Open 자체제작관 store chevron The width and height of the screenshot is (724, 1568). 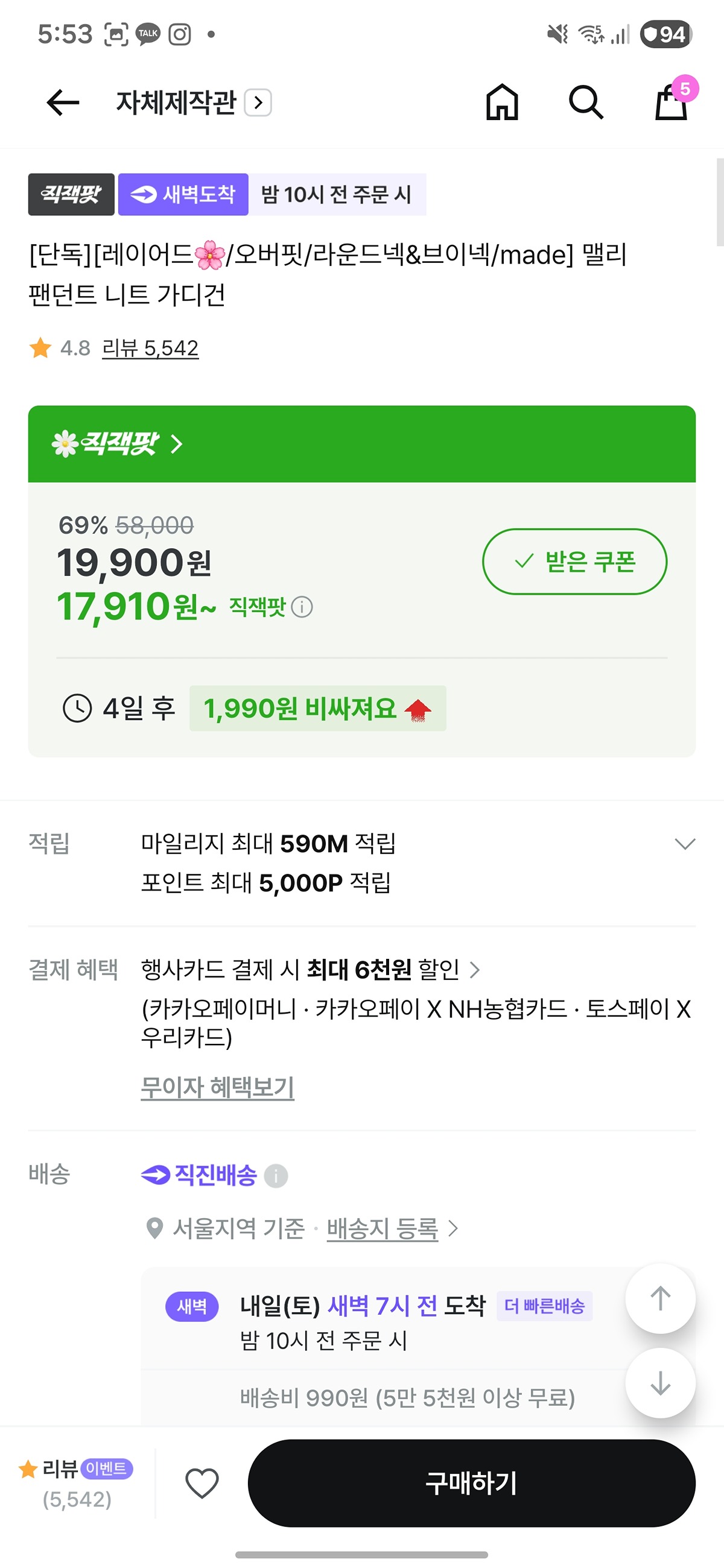[258, 103]
